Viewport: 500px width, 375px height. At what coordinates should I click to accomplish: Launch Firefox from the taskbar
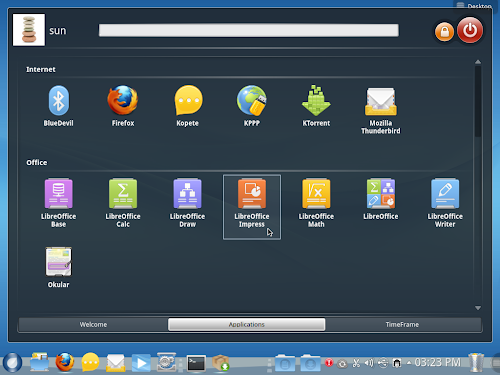(x=65, y=362)
